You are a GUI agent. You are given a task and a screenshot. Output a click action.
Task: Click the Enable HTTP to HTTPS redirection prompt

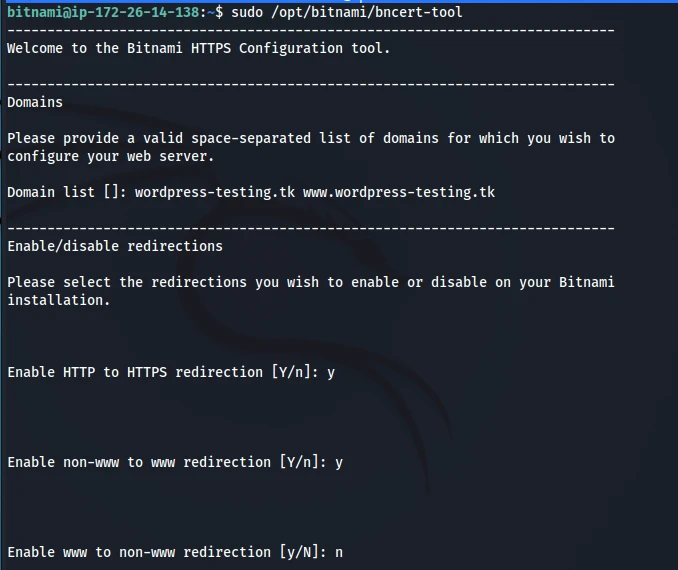point(135,372)
